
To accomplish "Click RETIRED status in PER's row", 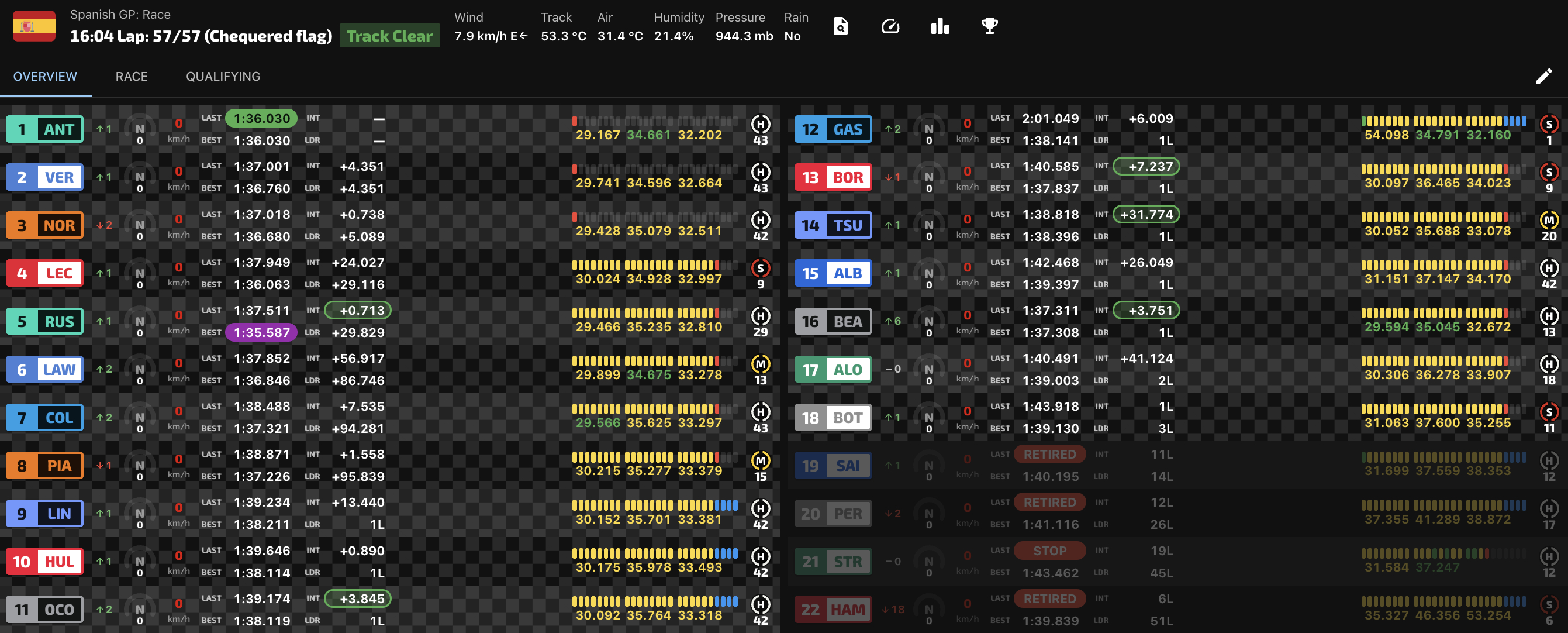I will click(x=1049, y=503).
